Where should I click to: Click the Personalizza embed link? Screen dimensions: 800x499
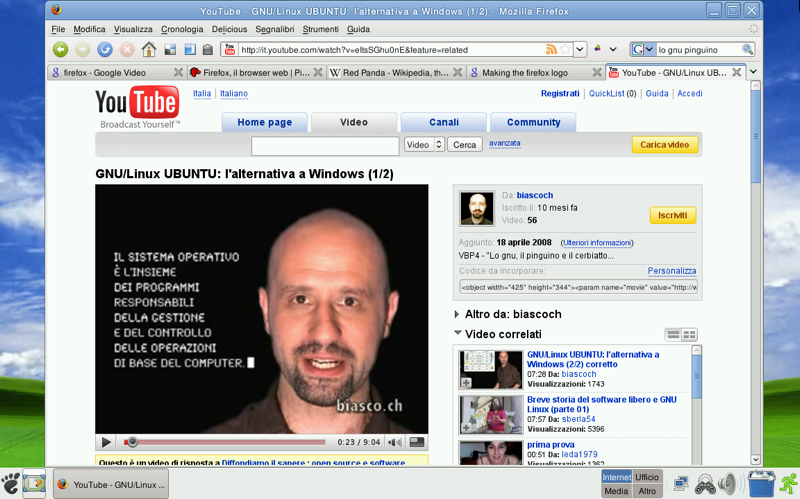671,271
